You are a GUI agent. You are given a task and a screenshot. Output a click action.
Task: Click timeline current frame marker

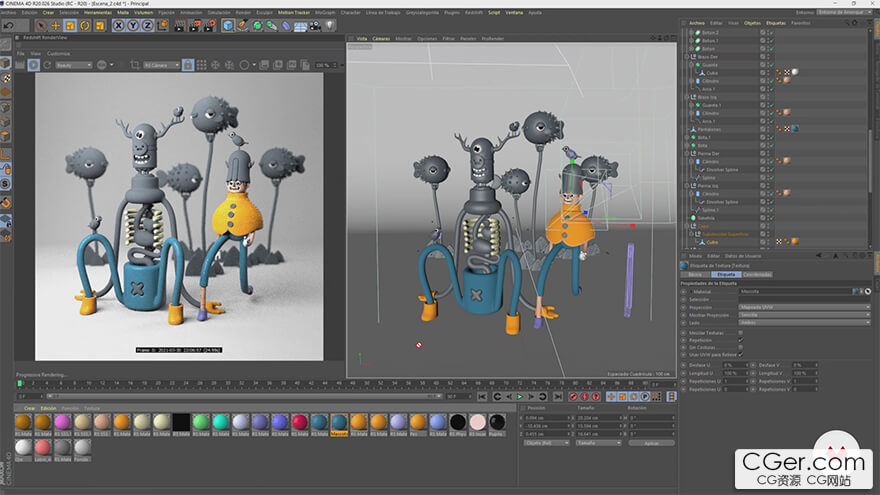[20, 383]
